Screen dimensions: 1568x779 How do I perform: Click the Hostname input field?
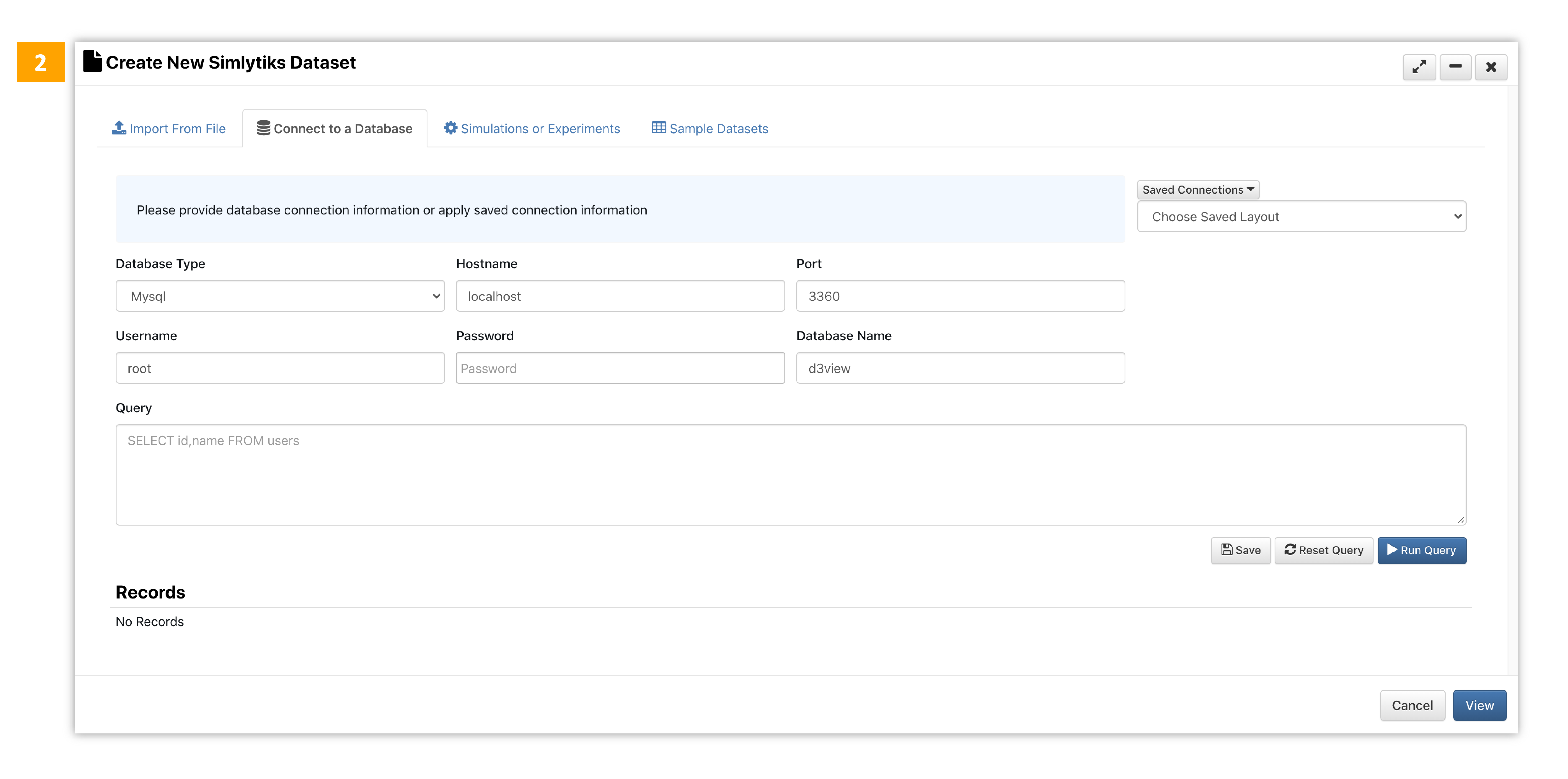point(620,296)
